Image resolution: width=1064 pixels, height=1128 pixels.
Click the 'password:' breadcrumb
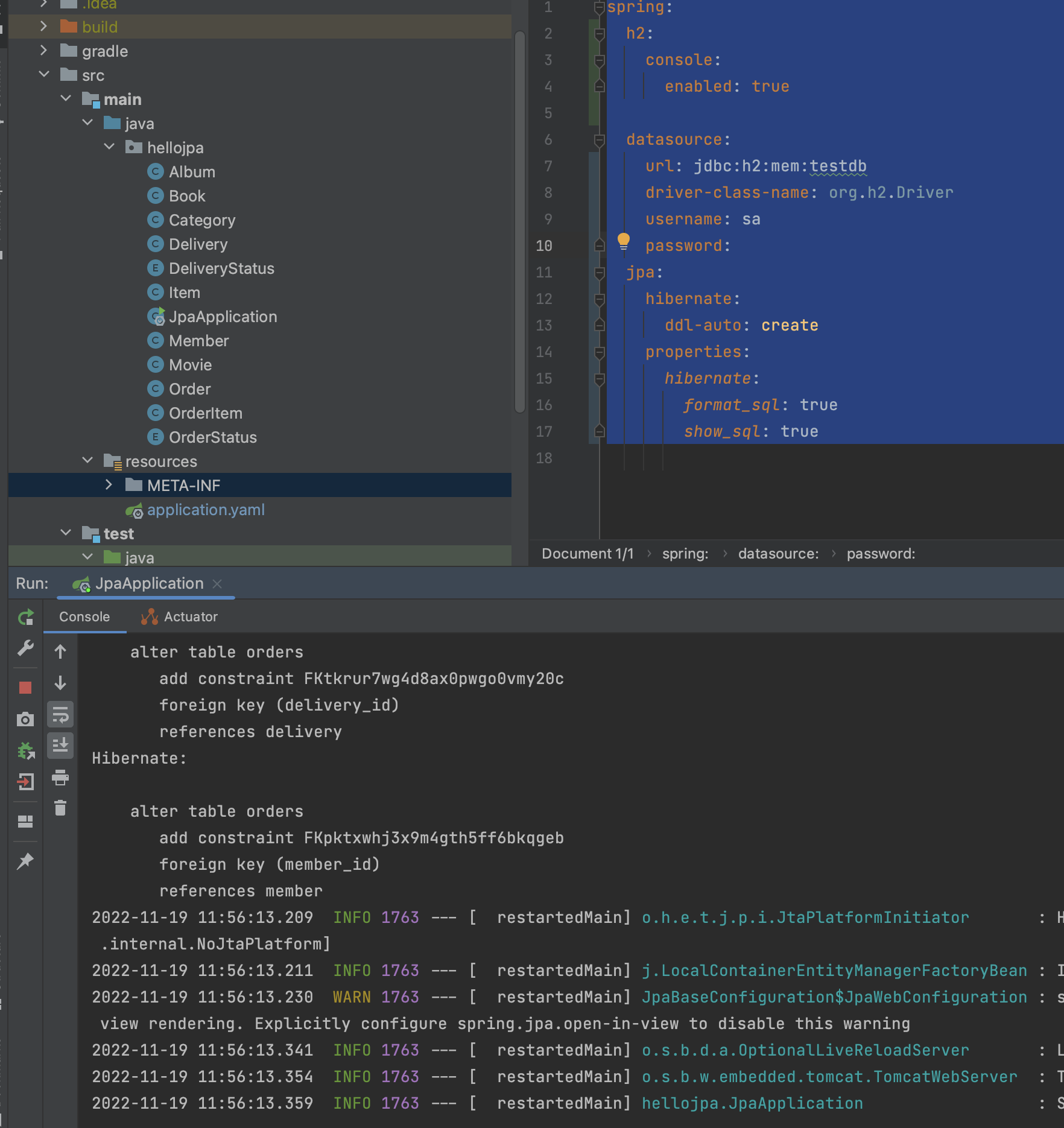click(881, 554)
